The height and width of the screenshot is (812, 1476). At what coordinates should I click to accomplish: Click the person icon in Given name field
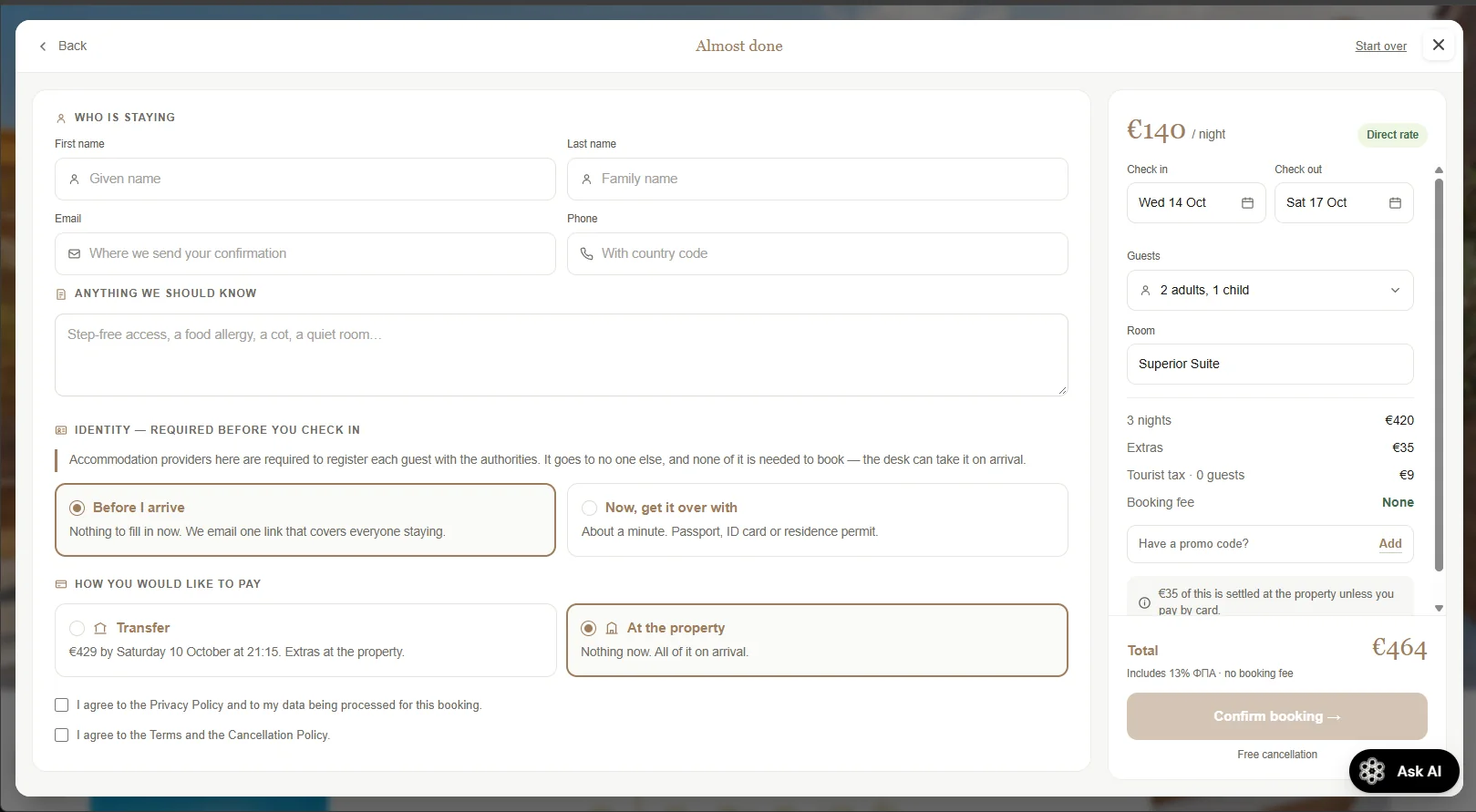tap(75, 180)
